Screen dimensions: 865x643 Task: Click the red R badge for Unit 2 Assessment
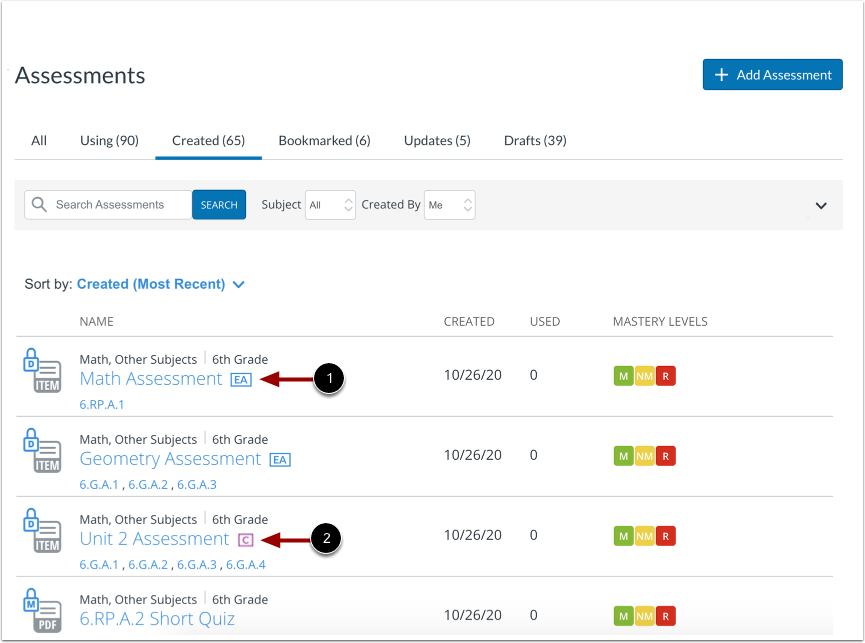click(665, 535)
